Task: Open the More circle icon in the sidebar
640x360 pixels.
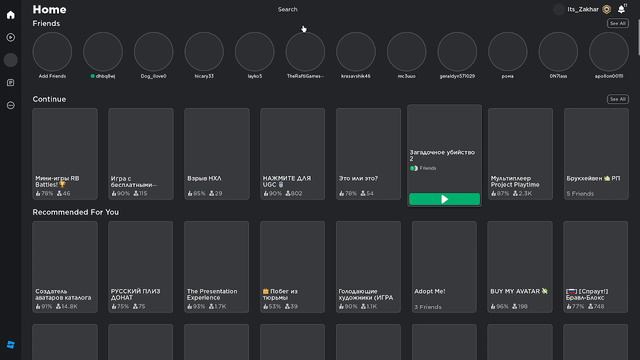Action: pyautogui.click(x=11, y=105)
